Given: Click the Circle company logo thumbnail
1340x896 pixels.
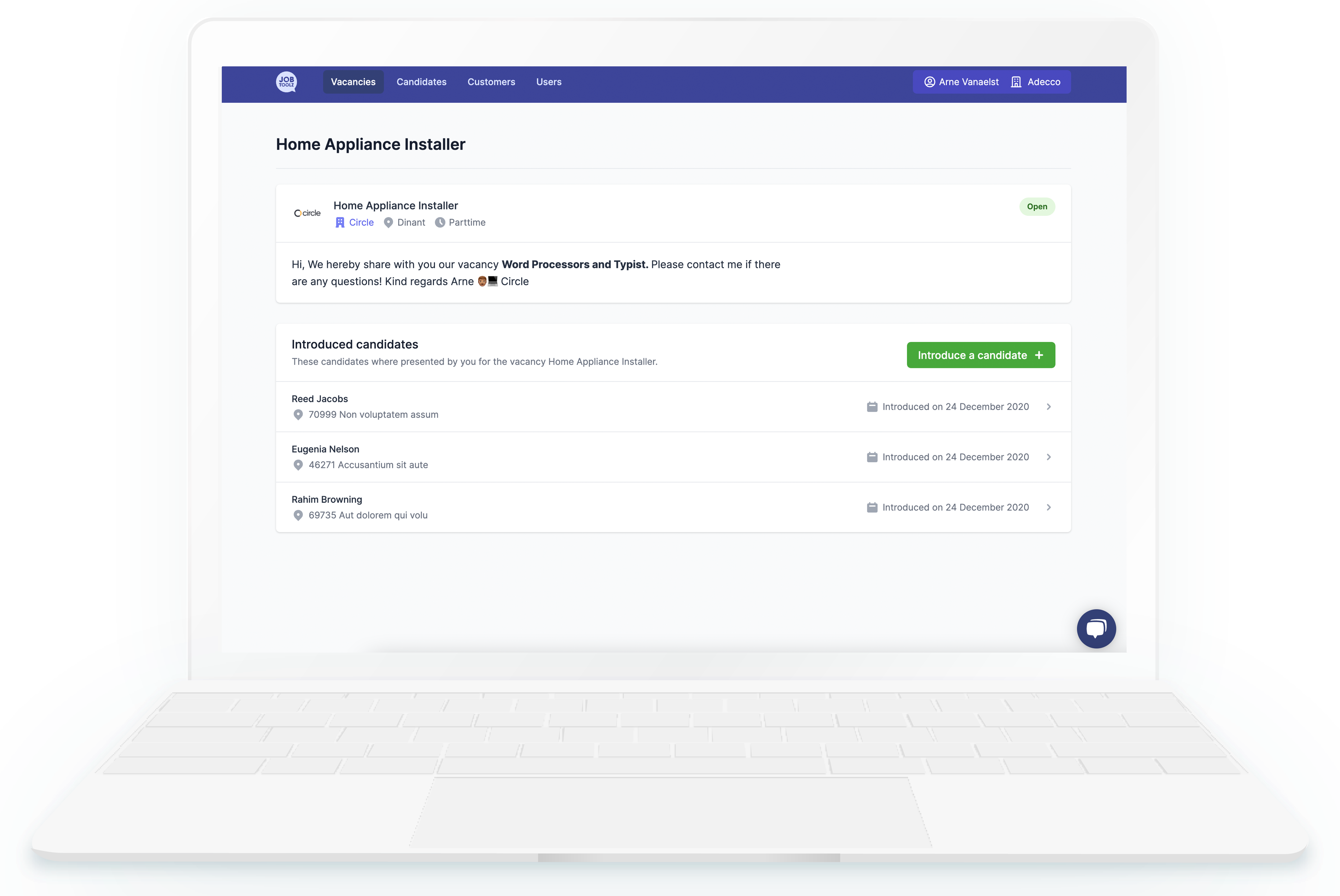Looking at the screenshot, I should click(307, 213).
